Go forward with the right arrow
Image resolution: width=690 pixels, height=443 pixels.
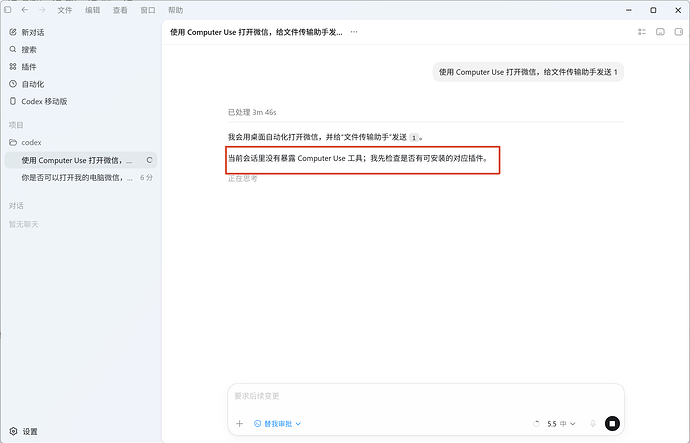tap(42, 10)
